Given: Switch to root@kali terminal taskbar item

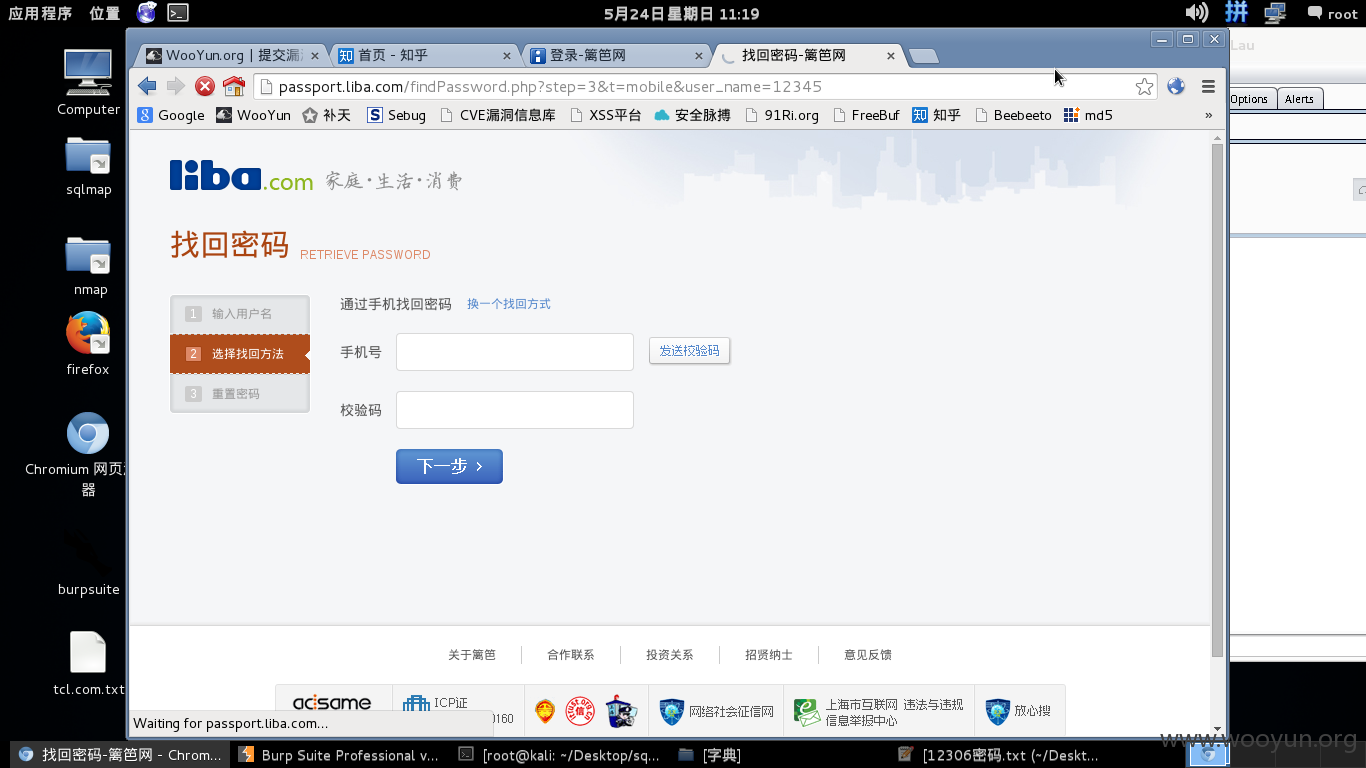Looking at the screenshot, I should point(559,755).
